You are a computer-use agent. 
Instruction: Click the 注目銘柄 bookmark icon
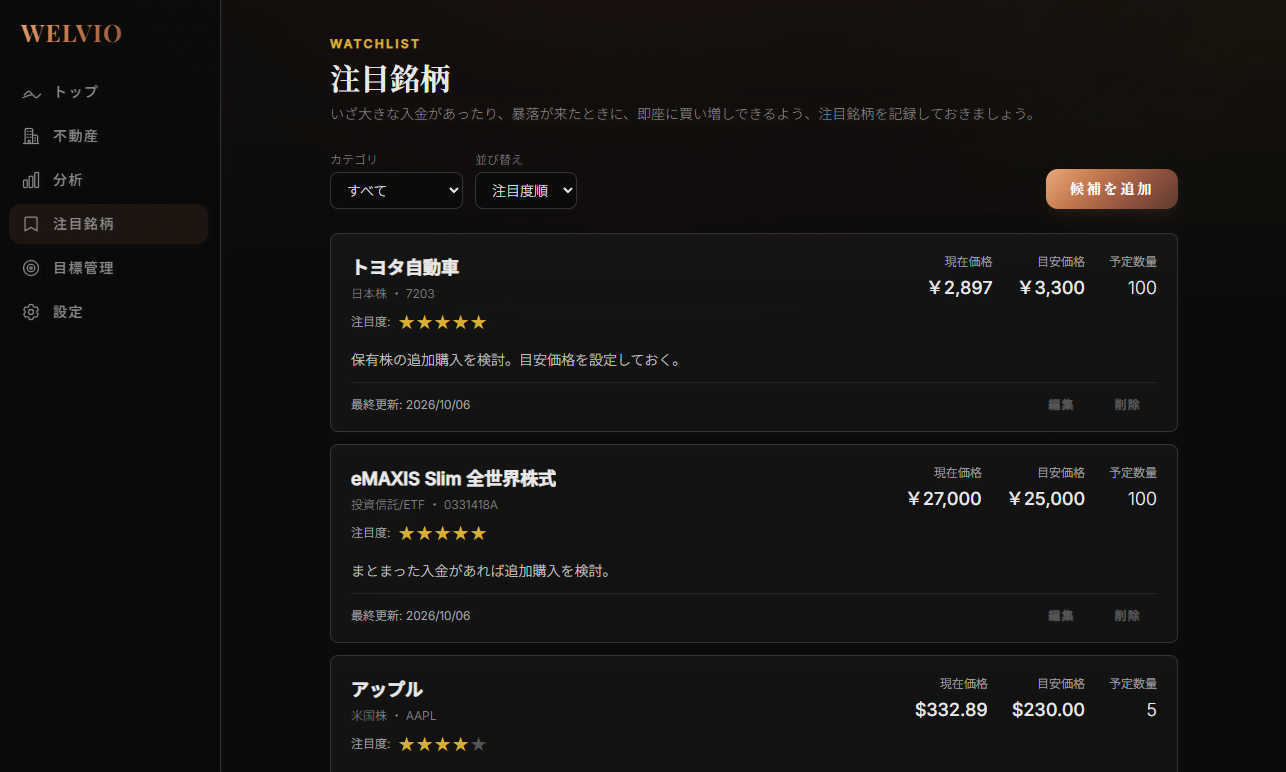tap(31, 224)
